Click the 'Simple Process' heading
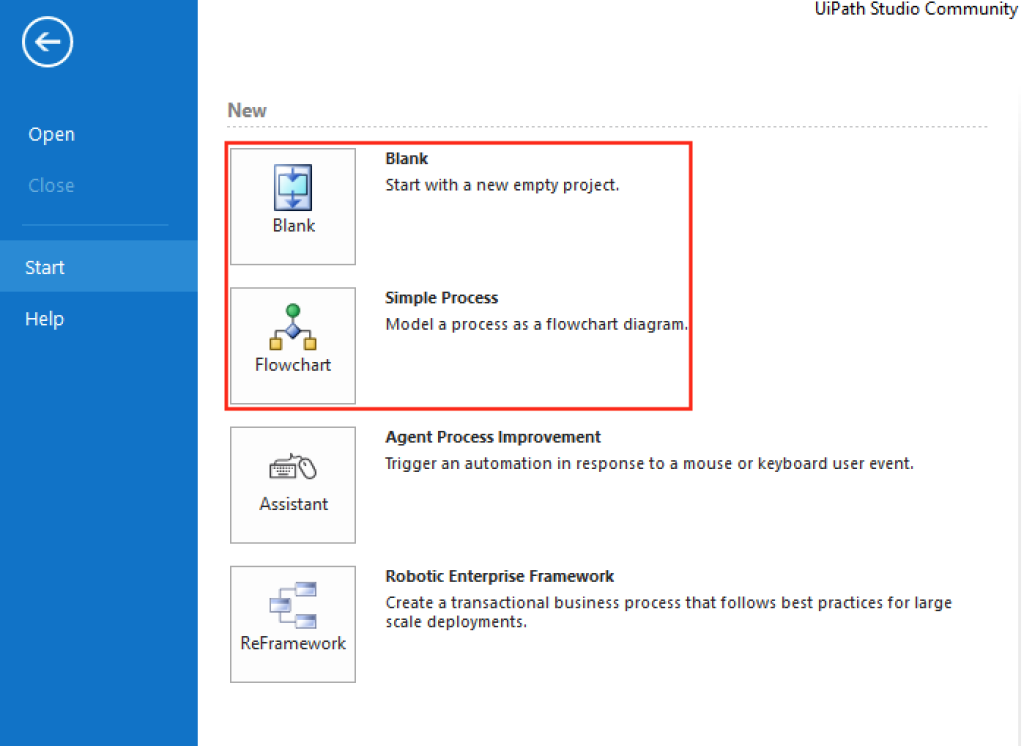 click(x=441, y=298)
